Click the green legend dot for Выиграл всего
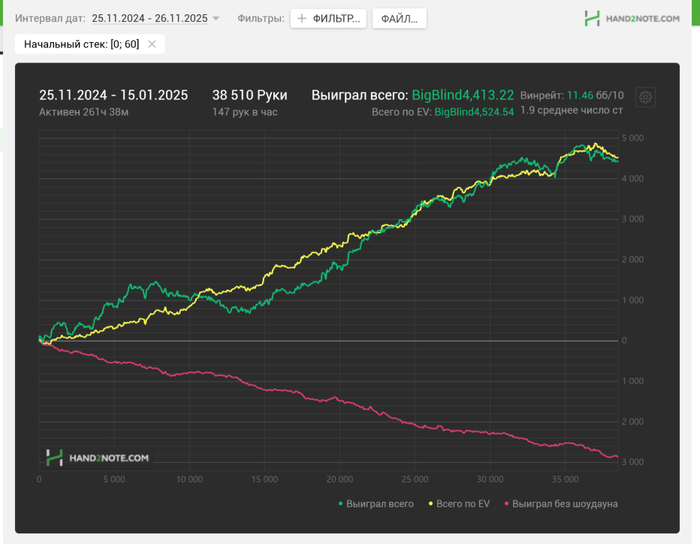 coord(341,504)
